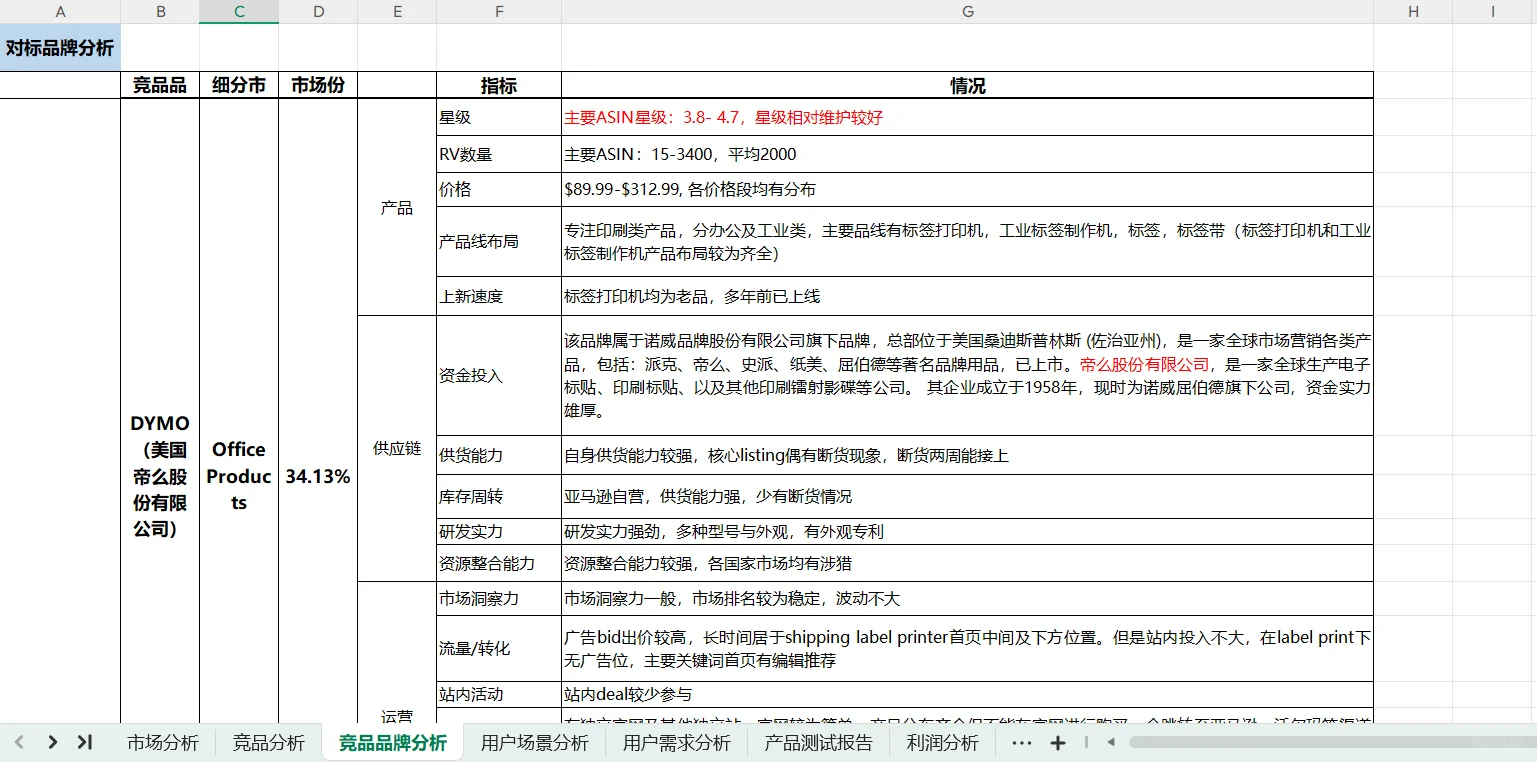Image resolution: width=1537 pixels, height=762 pixels.
Task: Select the red 主要ASIN星级 rating cell
Action: [x=967, y=117]
